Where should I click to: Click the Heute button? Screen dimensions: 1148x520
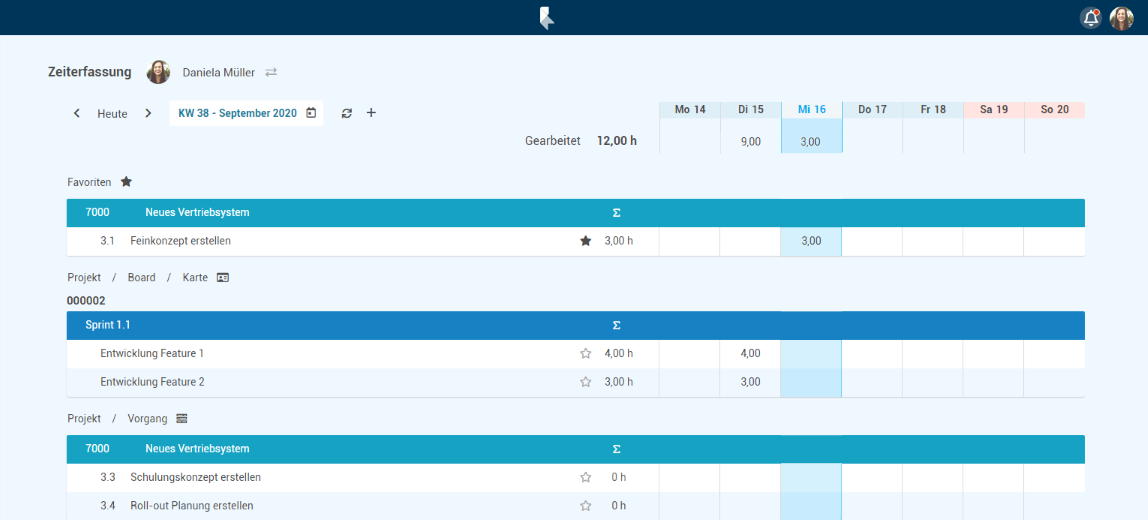112,113
